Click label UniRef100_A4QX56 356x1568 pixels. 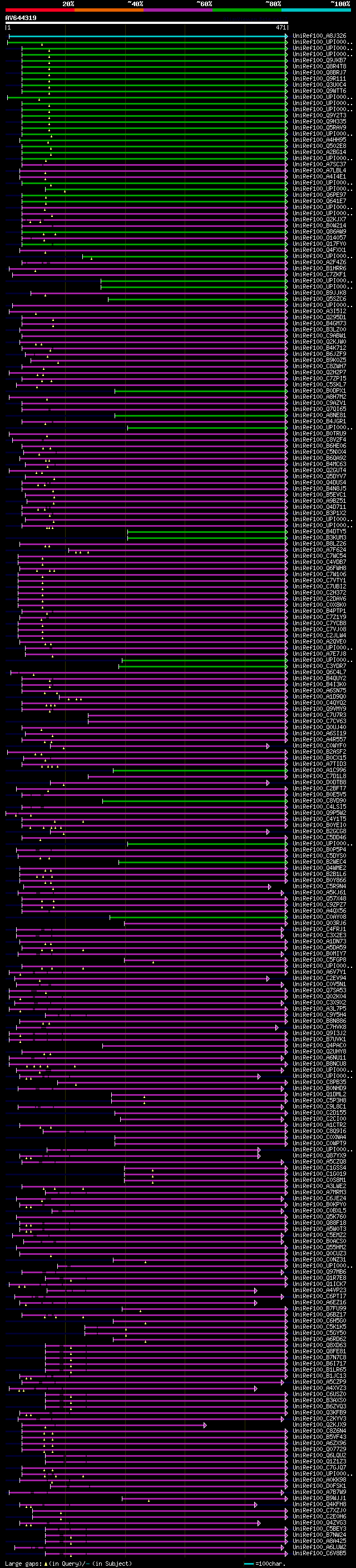coord(319,911)
